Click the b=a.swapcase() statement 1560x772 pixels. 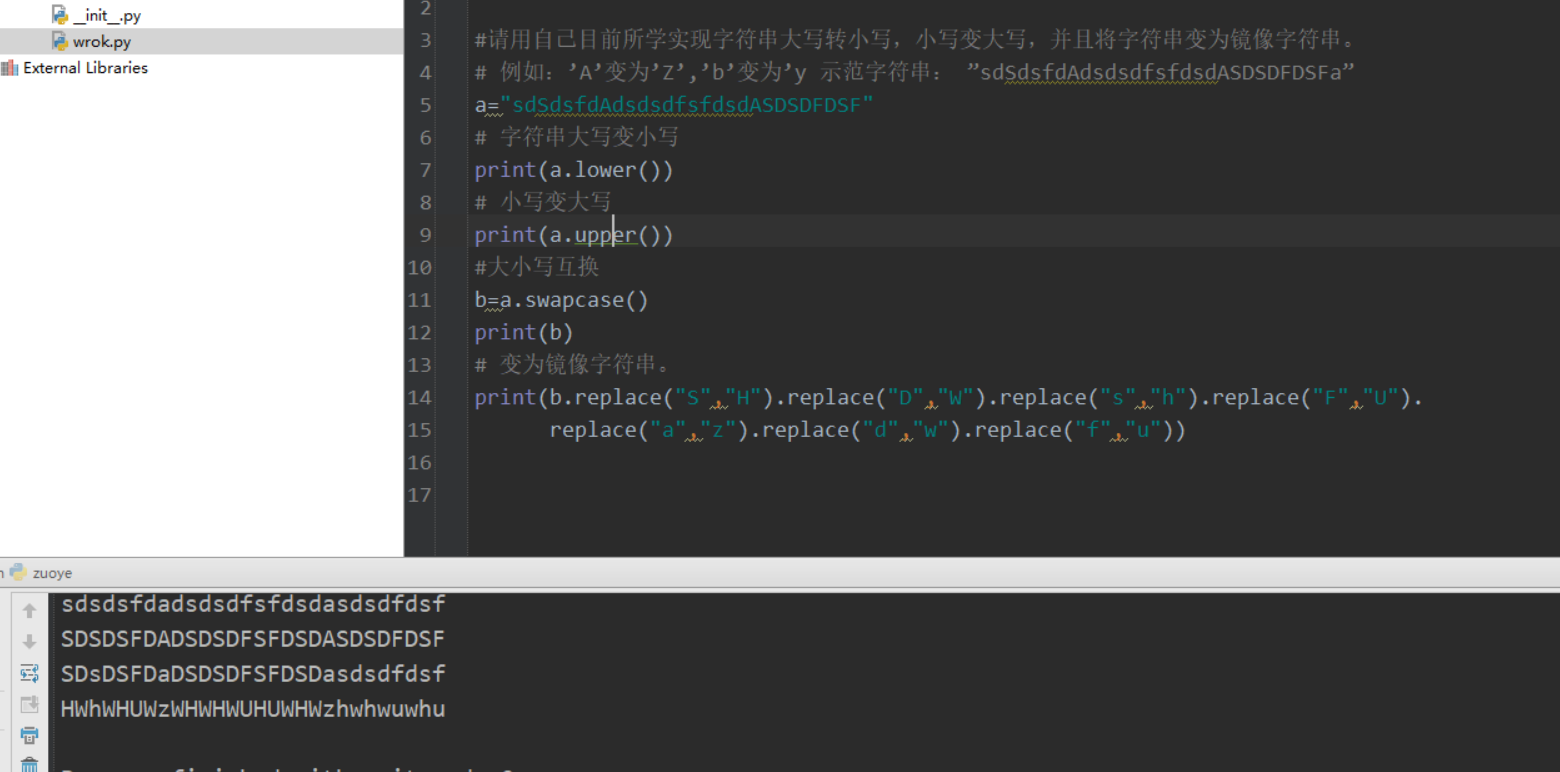(x=561, y=300)
